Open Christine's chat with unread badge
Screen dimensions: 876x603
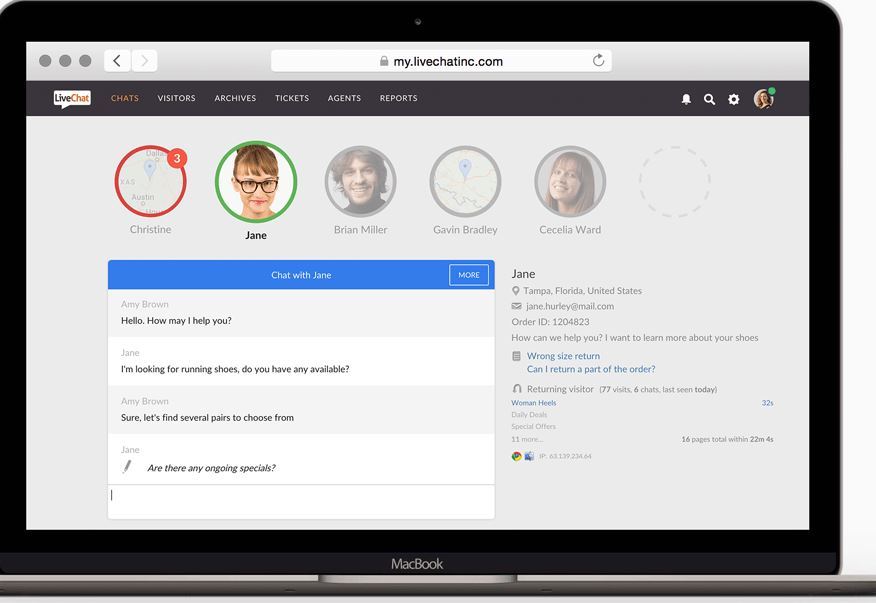pos(150,181)
